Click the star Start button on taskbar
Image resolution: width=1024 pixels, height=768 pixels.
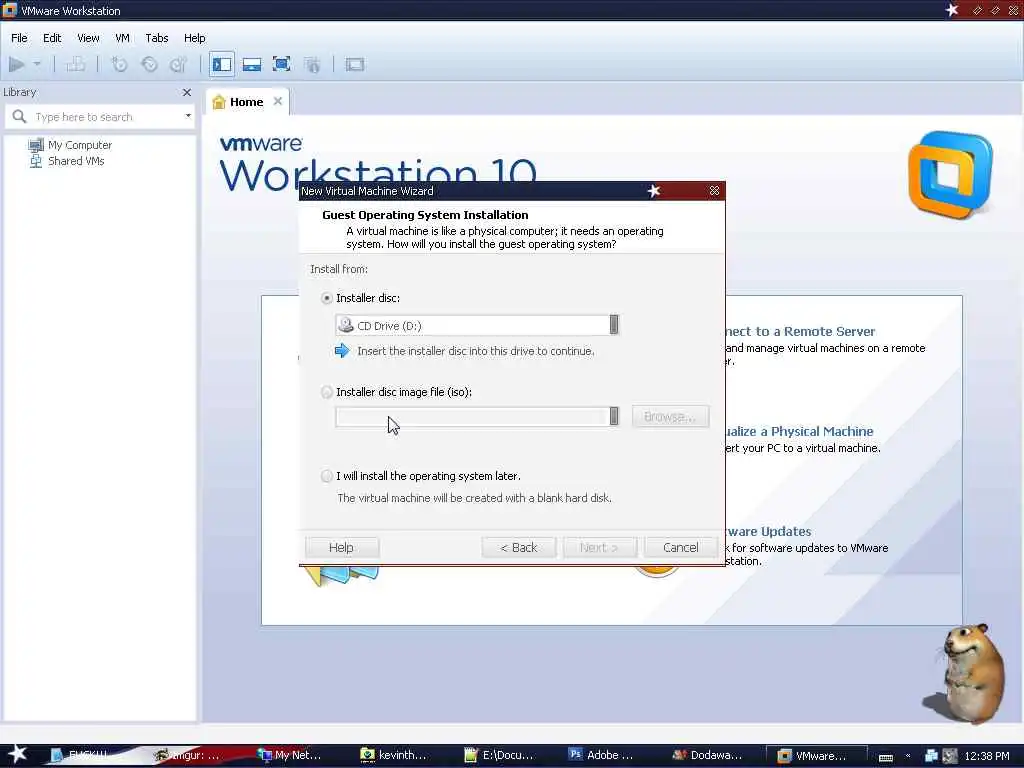tap(18, 754)
